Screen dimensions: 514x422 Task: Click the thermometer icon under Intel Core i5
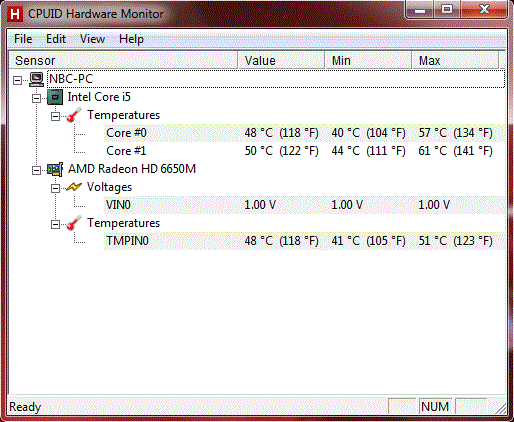(74, 115)
